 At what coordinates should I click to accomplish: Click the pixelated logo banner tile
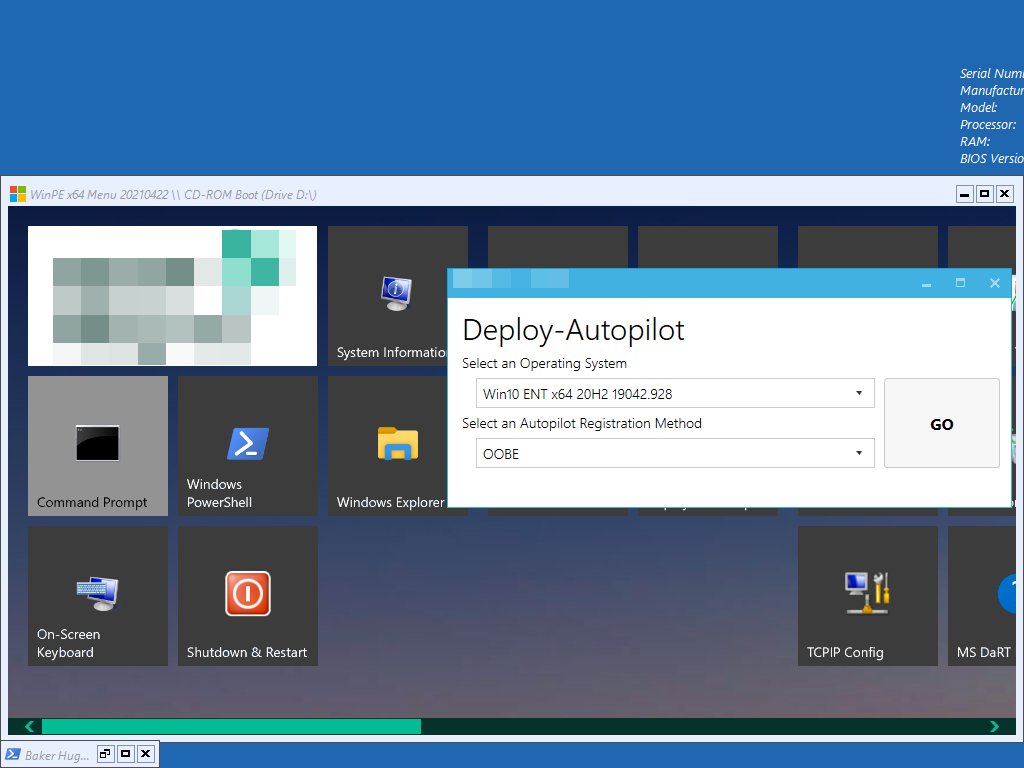click(x=172, y=295)
